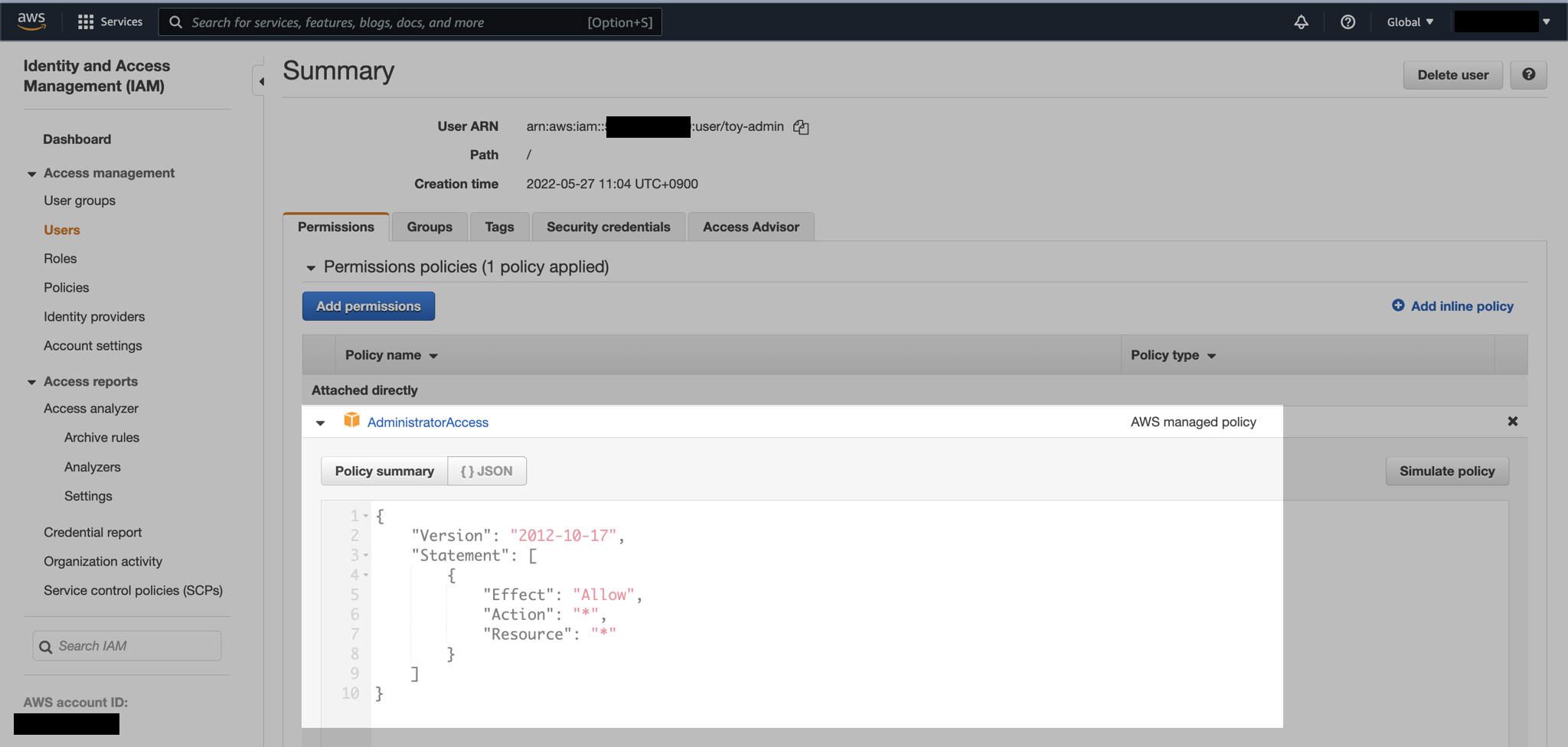Click the help question mark in top bar
This screenshot has width=1568, height=747.
1347,22
